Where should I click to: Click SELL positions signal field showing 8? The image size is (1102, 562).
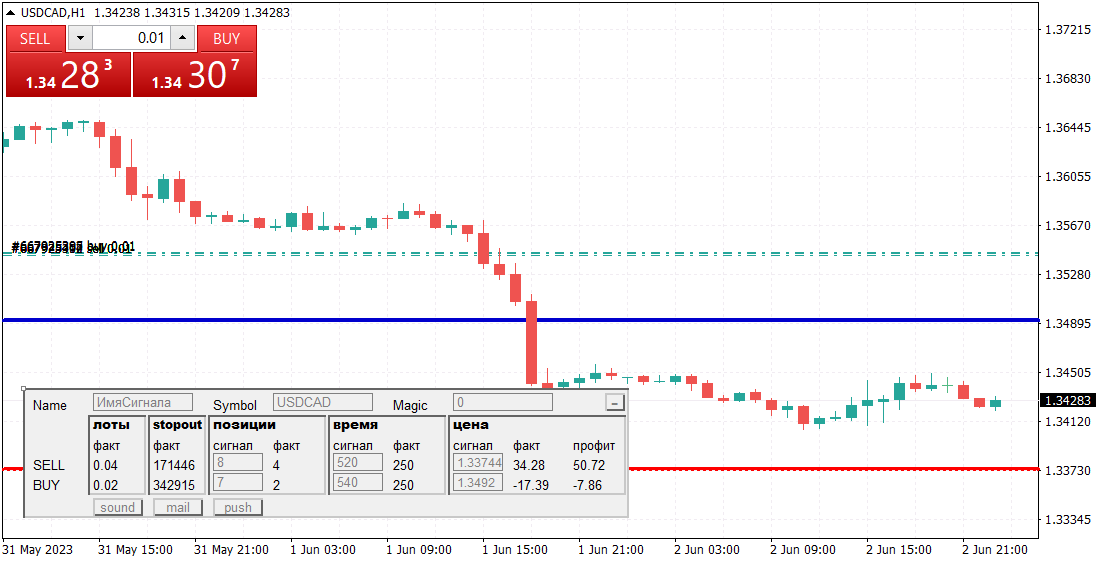tap(238, 462)
